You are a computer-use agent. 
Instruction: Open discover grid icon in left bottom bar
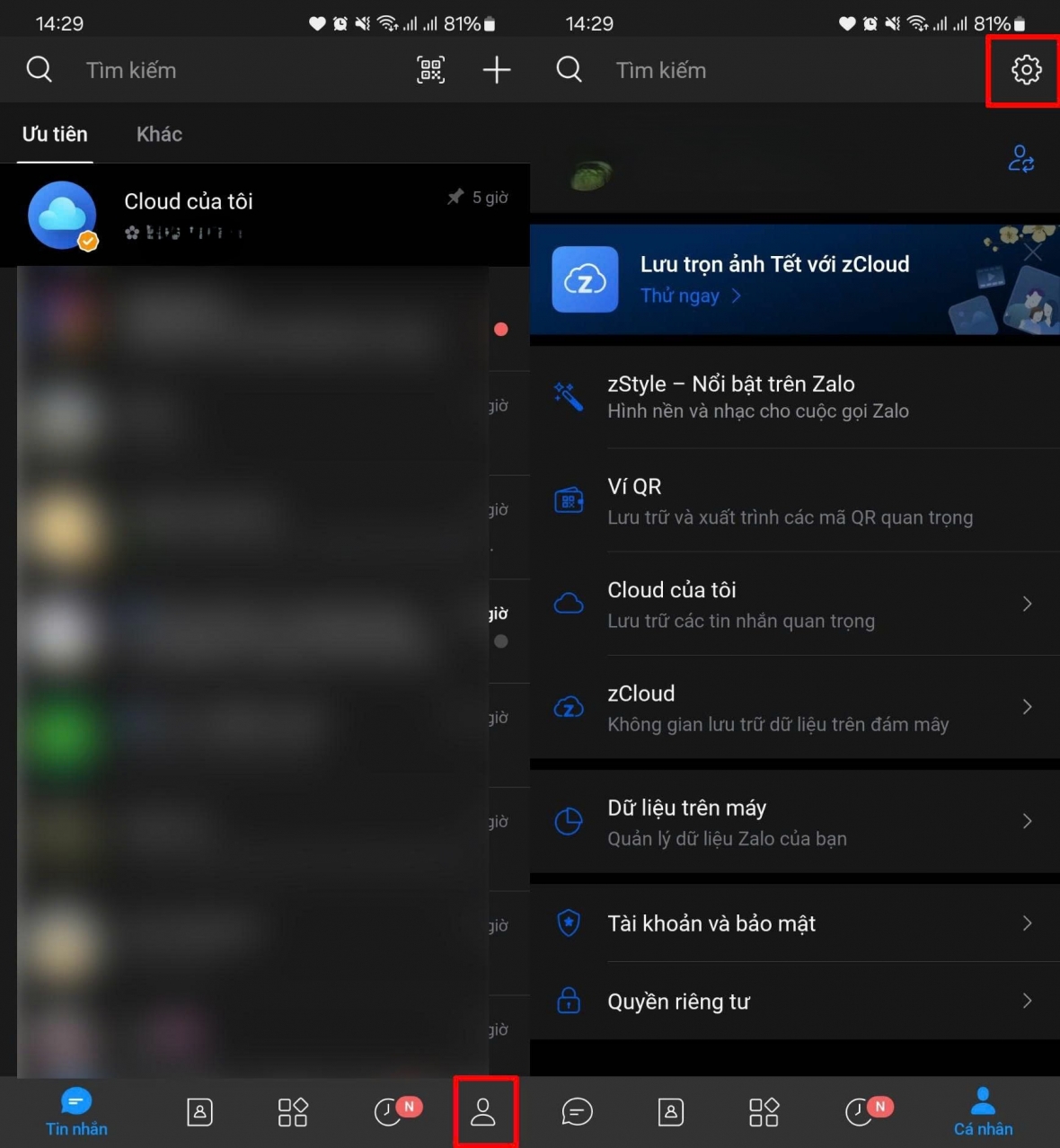293,1112
